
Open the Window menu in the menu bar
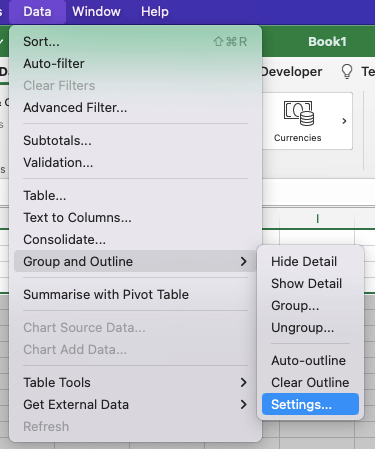(96, 12)
